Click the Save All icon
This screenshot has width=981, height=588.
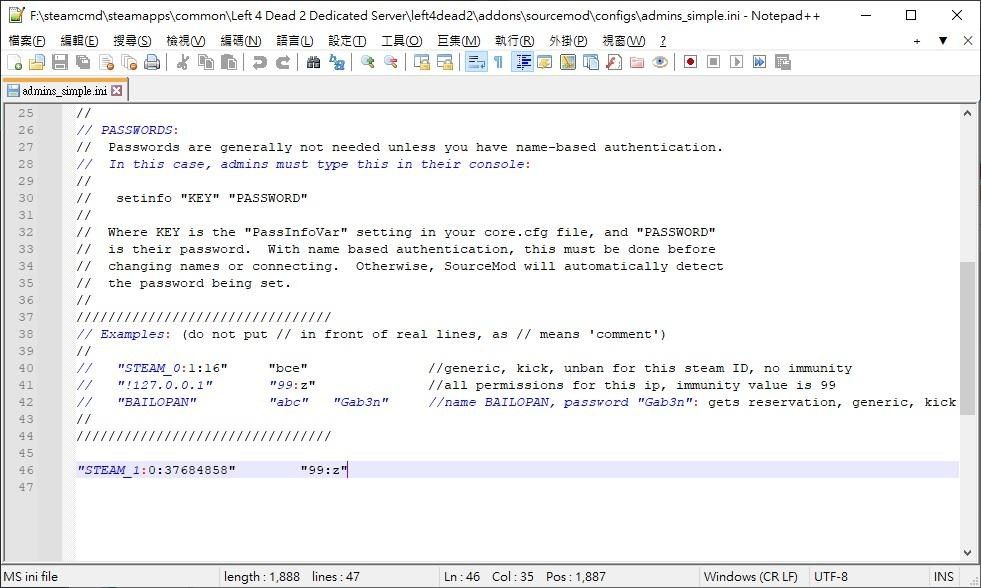(83, 62)
